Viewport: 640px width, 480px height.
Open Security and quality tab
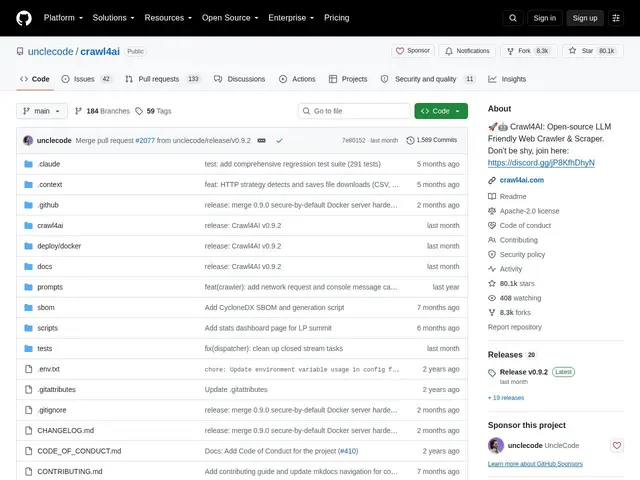tap(428, 79)
